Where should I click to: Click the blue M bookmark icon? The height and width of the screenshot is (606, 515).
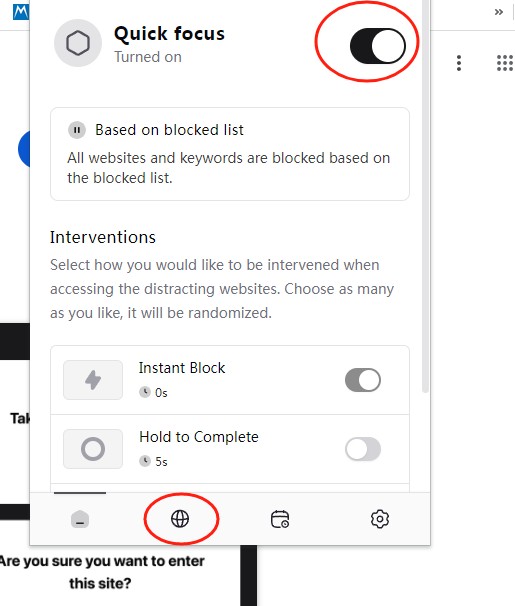(20, 12)
